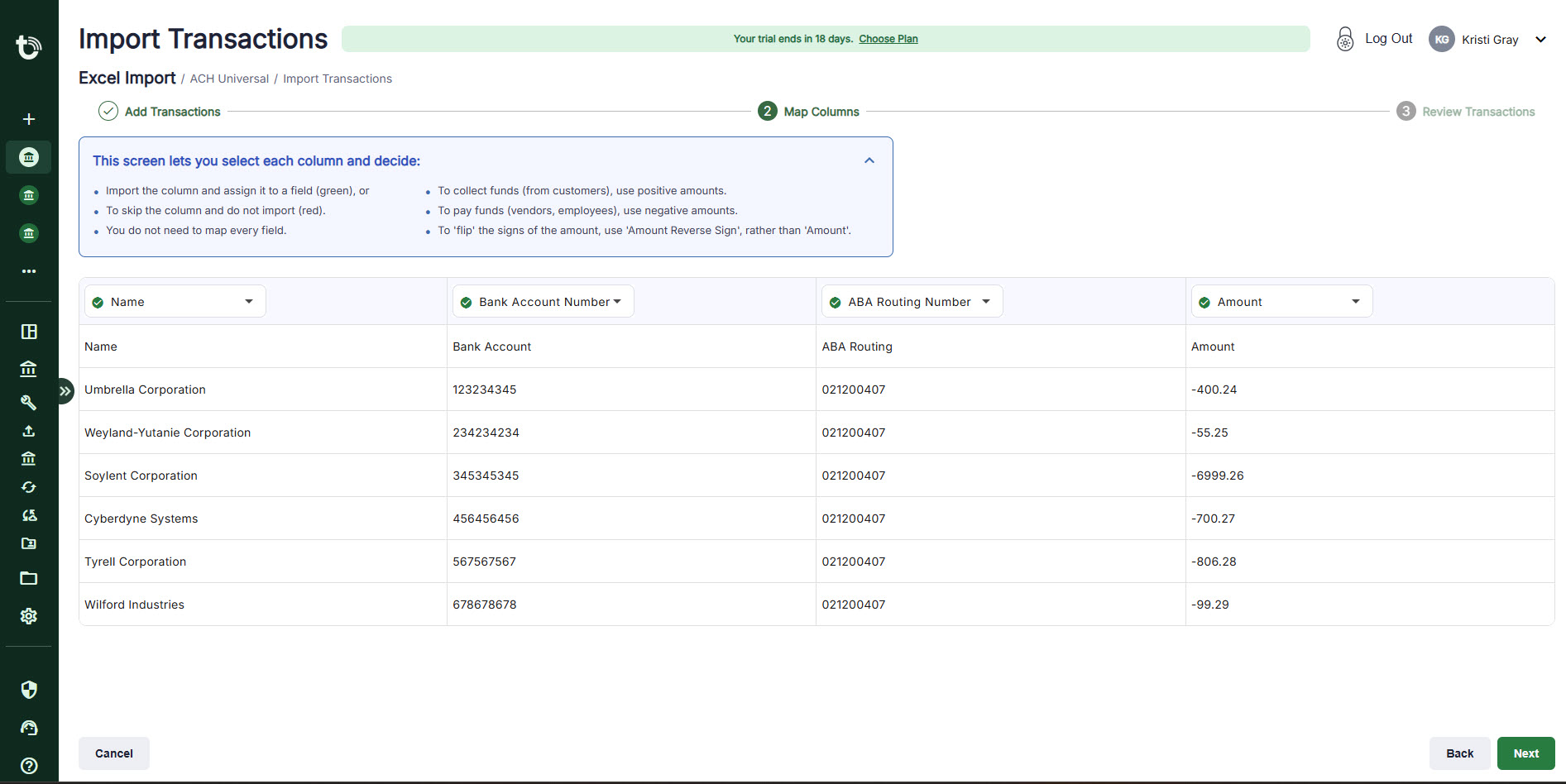Select the wrench tools icon in sidebar

28,402
